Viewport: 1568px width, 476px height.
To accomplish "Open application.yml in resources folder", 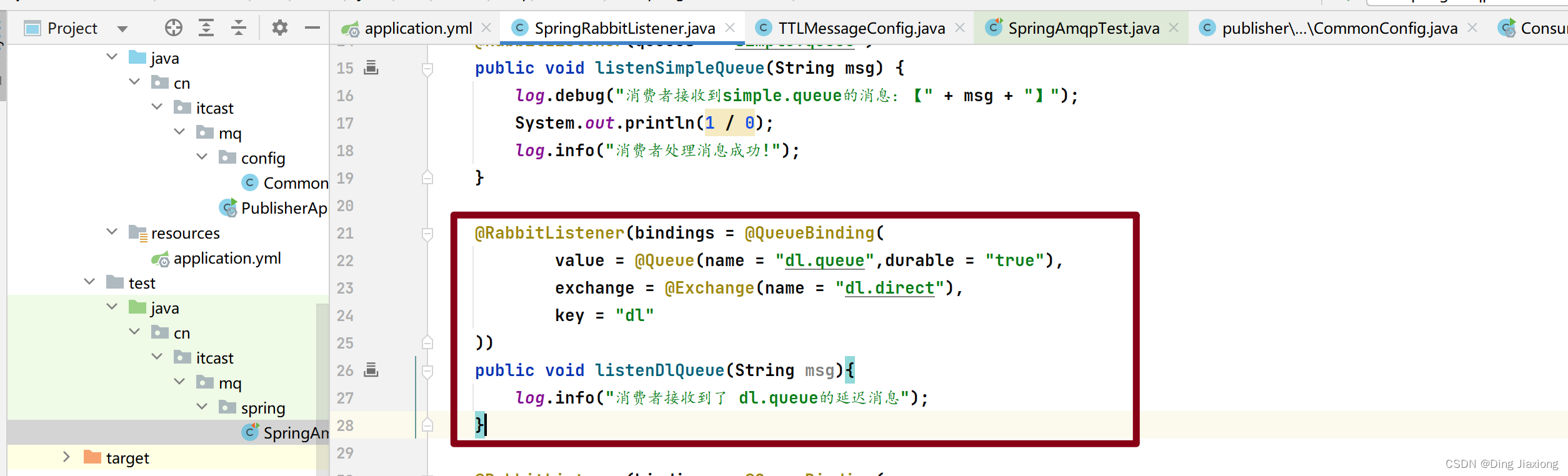I will pyautogui.click(x=216, y=258).
